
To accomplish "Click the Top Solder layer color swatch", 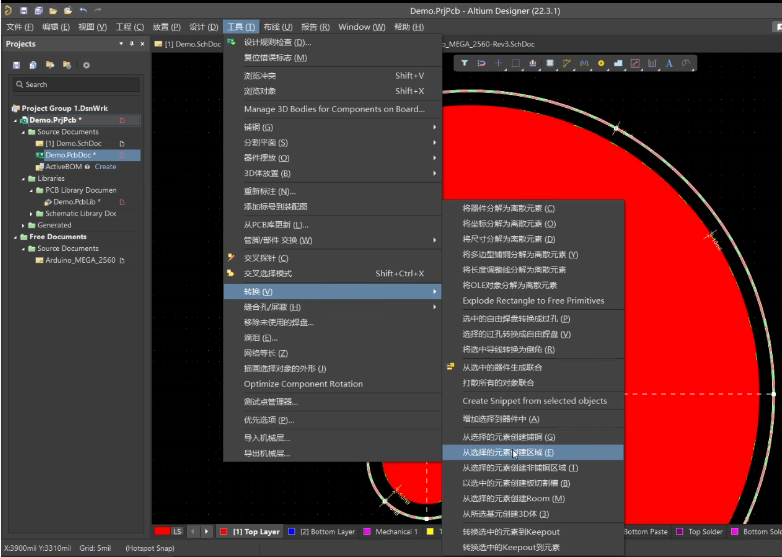I will [679, 532].
